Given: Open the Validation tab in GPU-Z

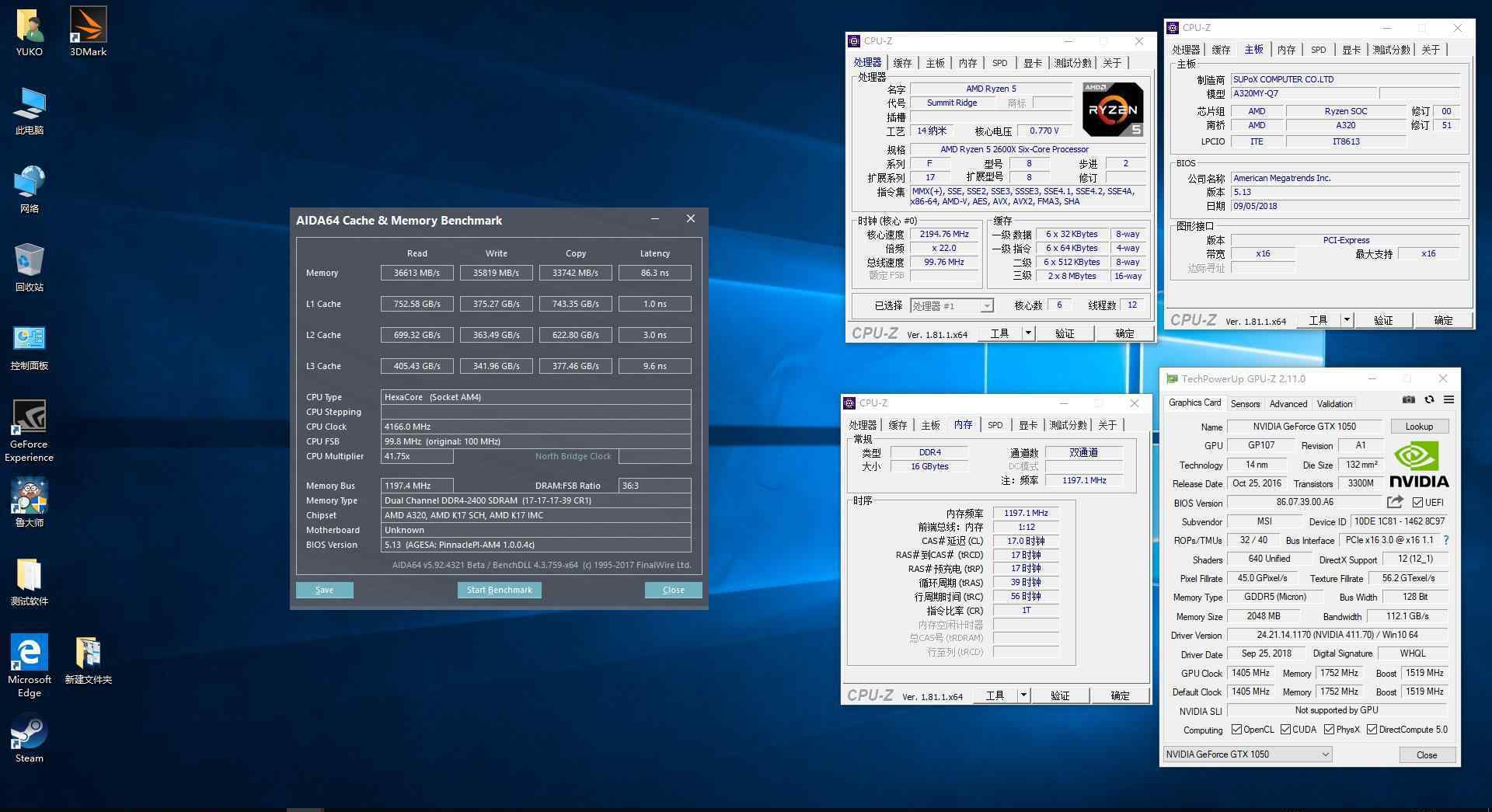Looking at the screenshot, I should tap(1334, 404).
